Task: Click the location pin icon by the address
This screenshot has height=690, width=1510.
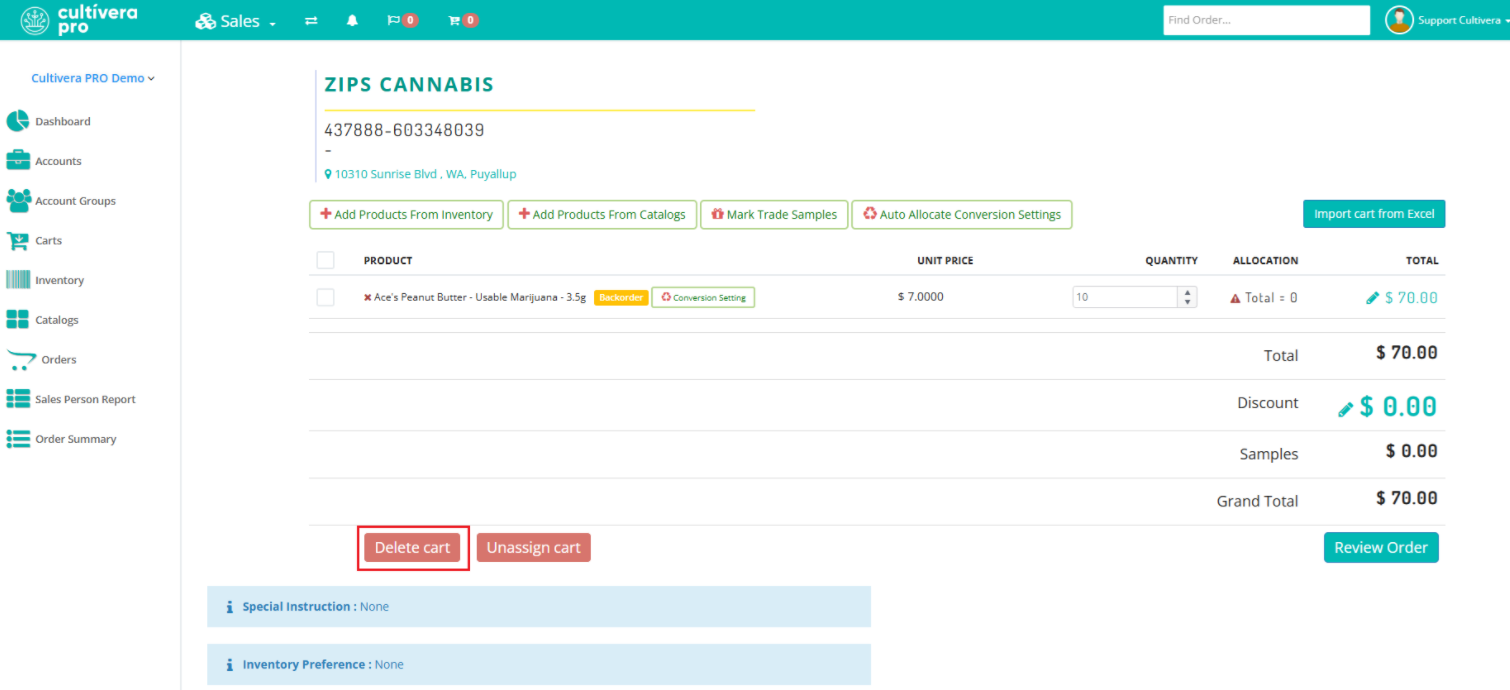Action: point(328,174)
